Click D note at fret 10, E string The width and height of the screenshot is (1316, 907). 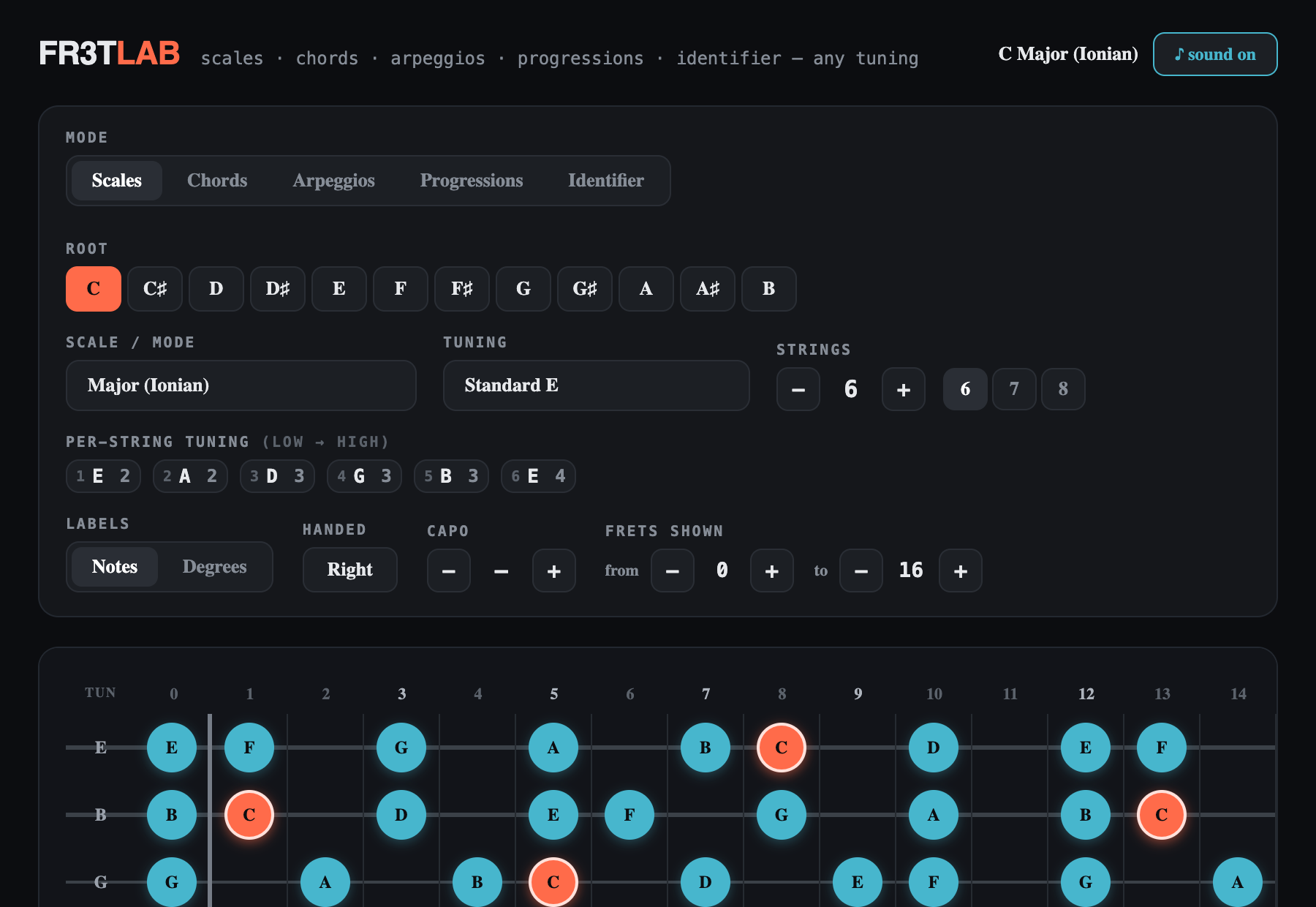(934, 748)
